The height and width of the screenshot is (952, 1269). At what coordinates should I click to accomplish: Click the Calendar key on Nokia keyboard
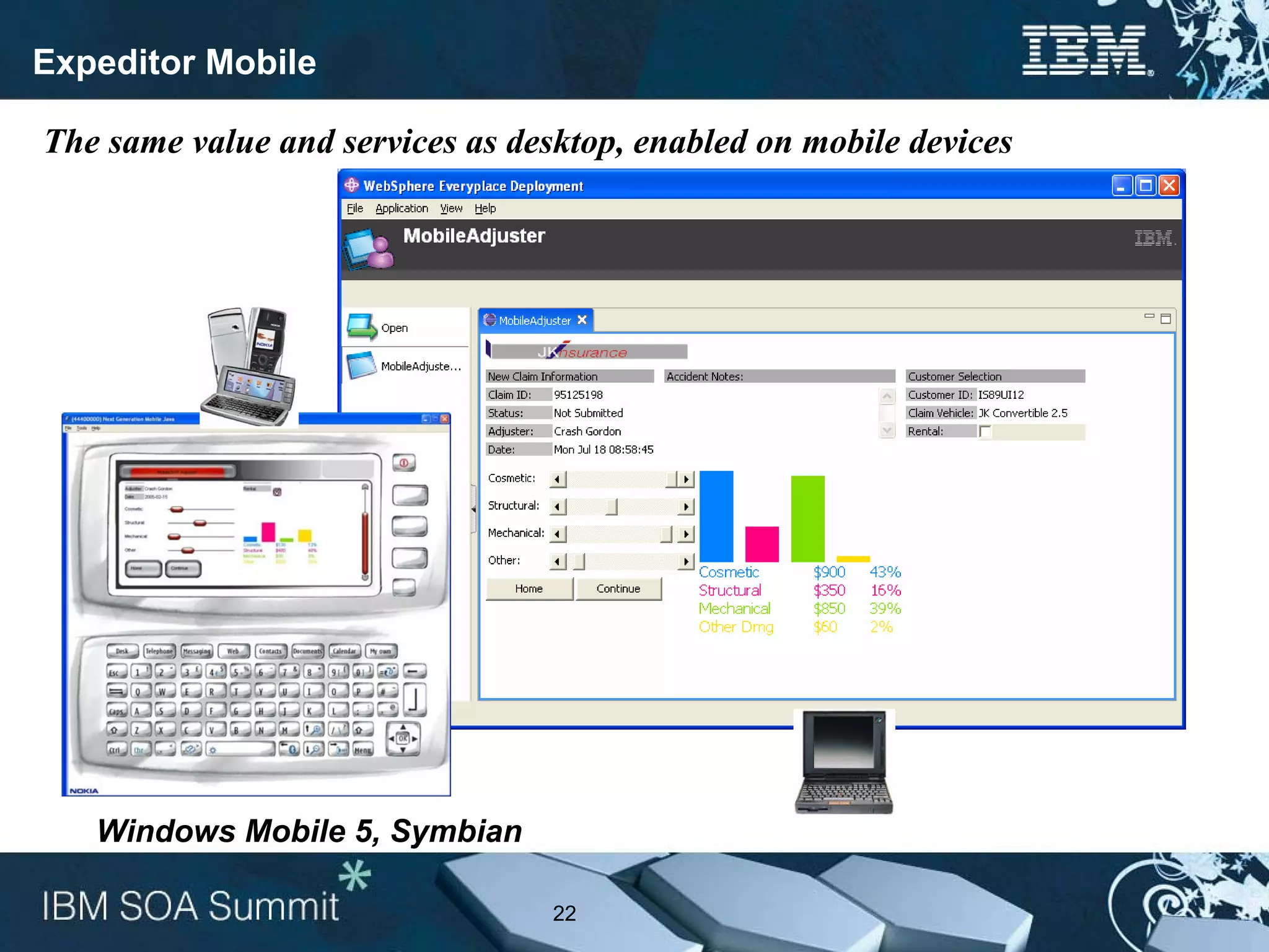(345, 652)
